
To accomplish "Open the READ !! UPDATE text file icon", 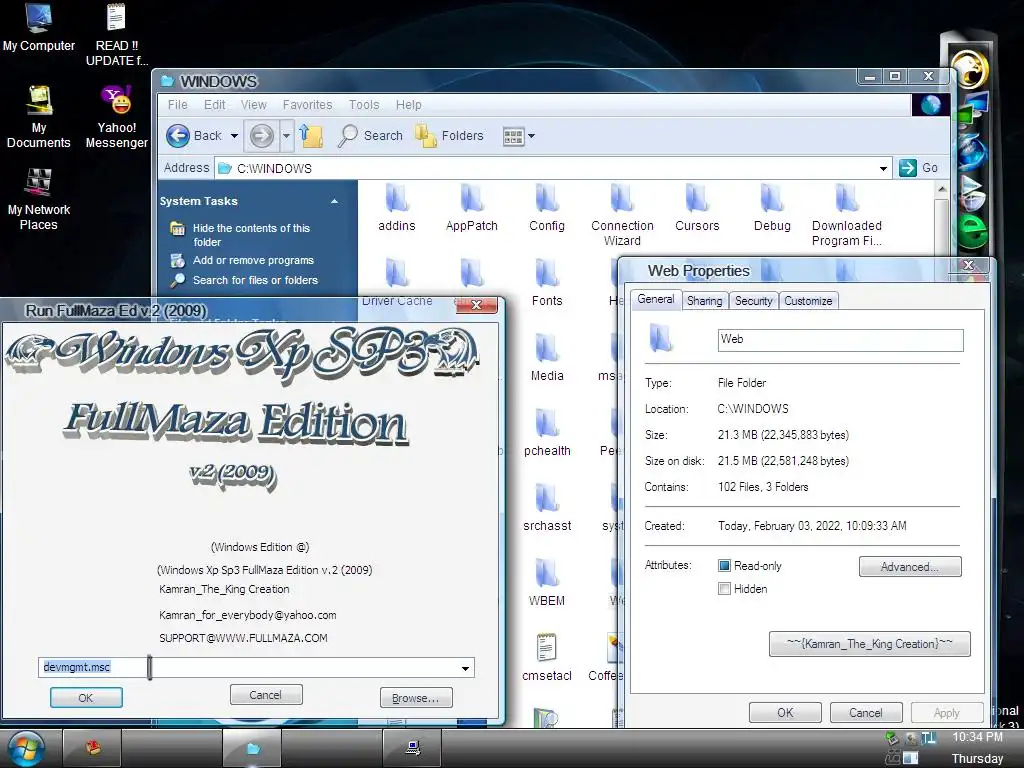I will tap(116, 18).
